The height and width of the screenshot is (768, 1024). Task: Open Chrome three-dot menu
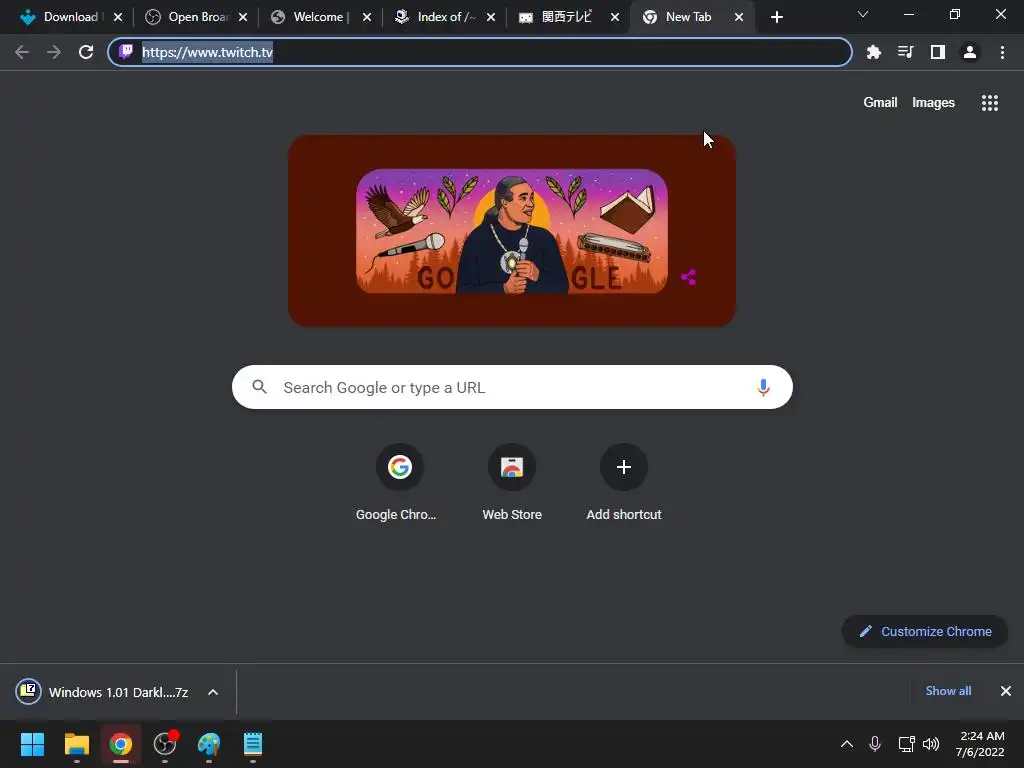pyautogui.click(x=1002, y=52)
